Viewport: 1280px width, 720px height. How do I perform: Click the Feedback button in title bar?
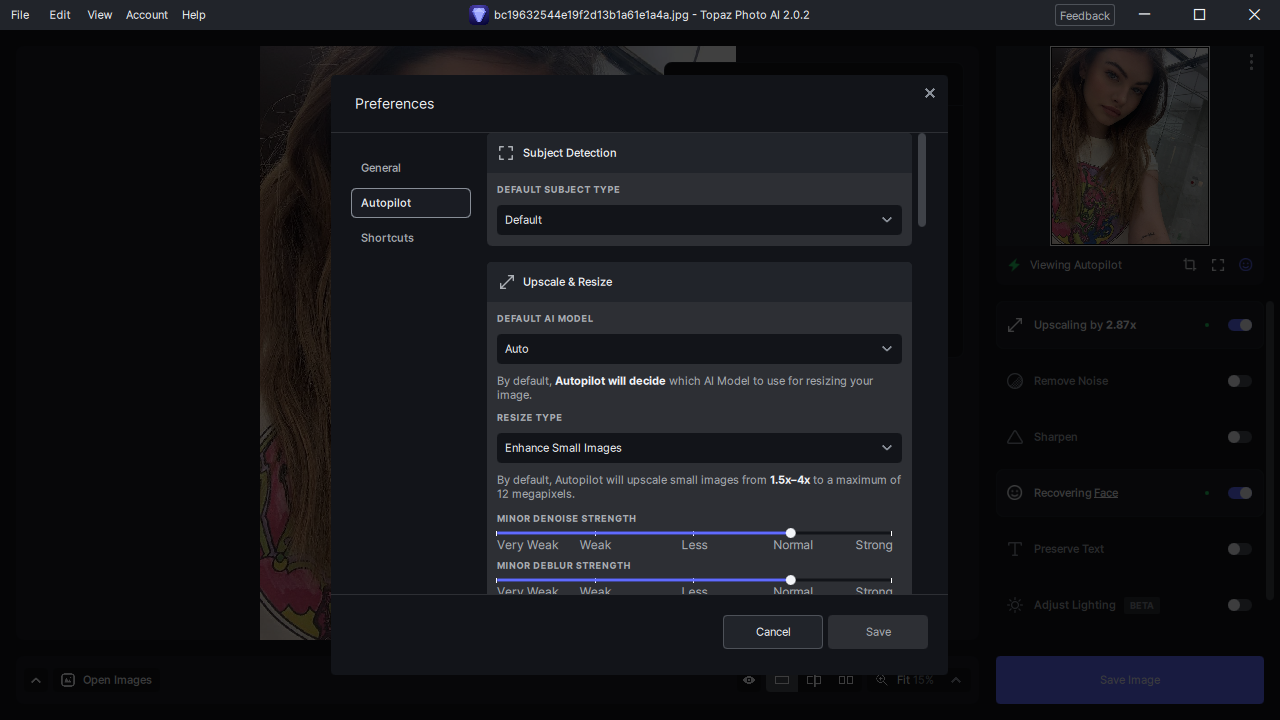1085,15
